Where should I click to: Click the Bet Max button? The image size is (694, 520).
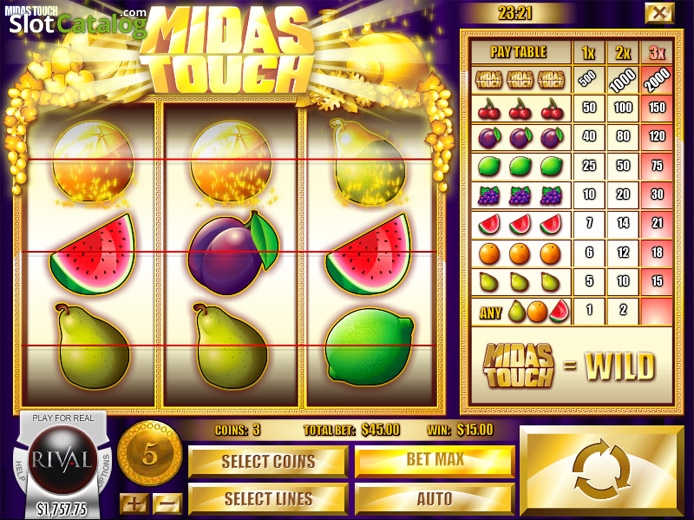tap(435, 460)
